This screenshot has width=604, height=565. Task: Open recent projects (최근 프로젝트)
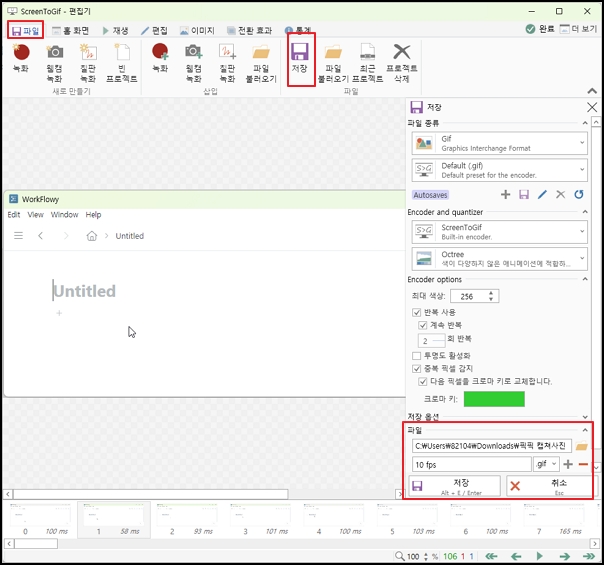[x=367, y=63]
